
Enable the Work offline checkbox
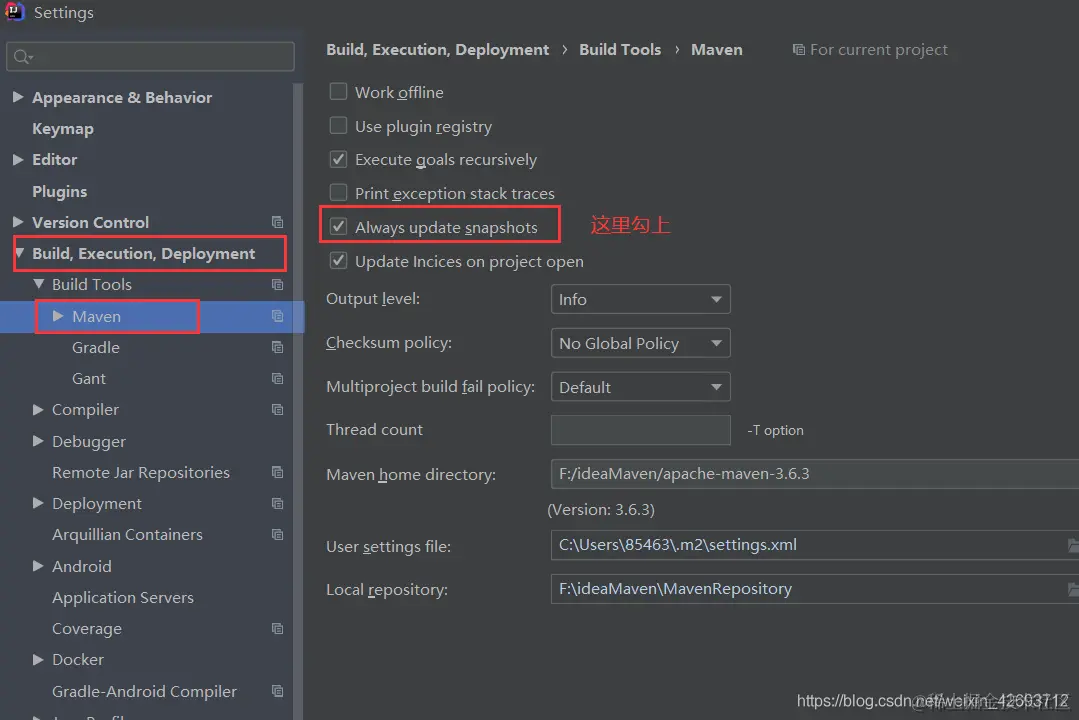[x=338, y=92]
